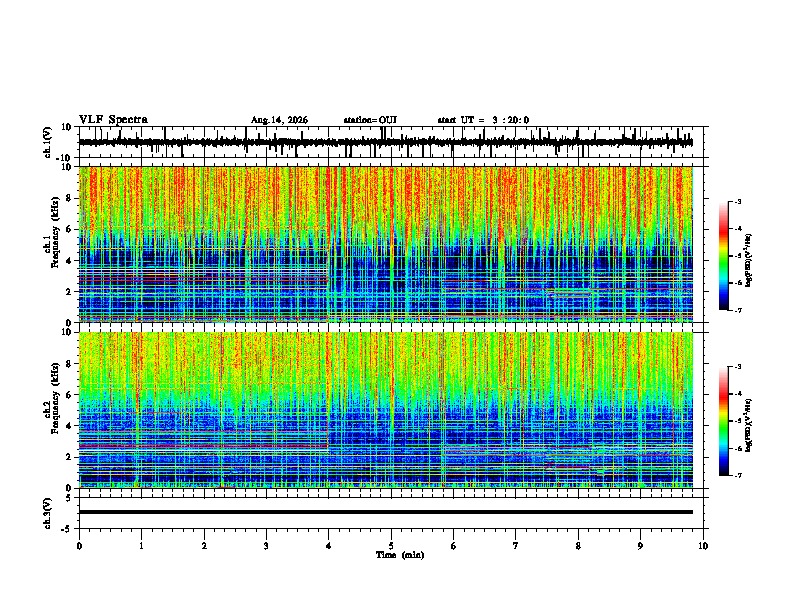The image size is (792, 612).
Task: Click the '-7' tick on ch.1 colorbar
Action: pos(737,310)
